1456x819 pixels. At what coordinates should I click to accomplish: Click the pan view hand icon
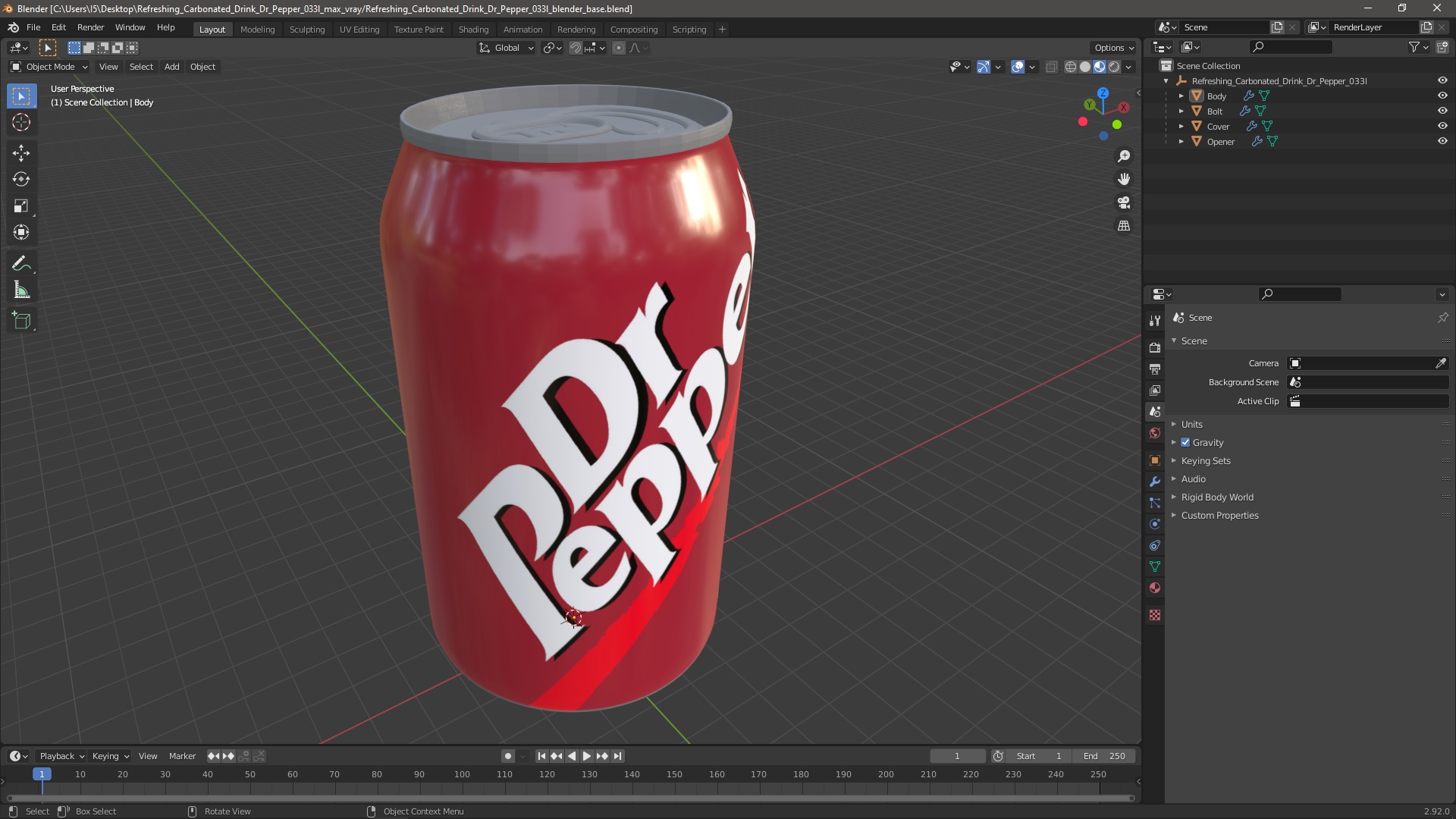click(1124, 179)
